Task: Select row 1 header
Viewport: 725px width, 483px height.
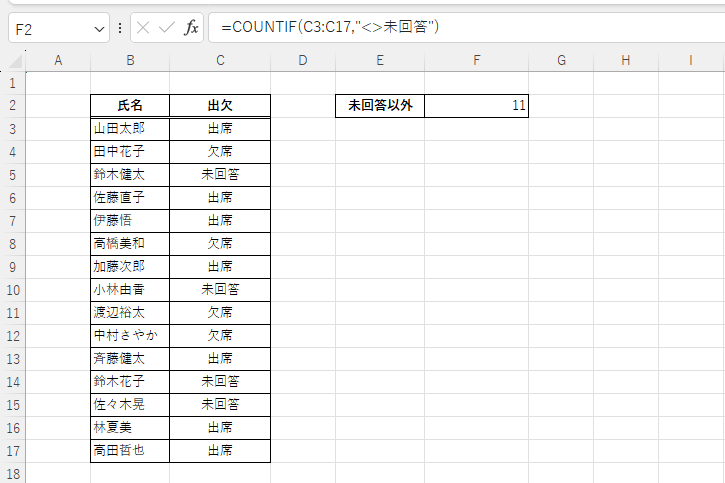Action: (x=12, y=83)
